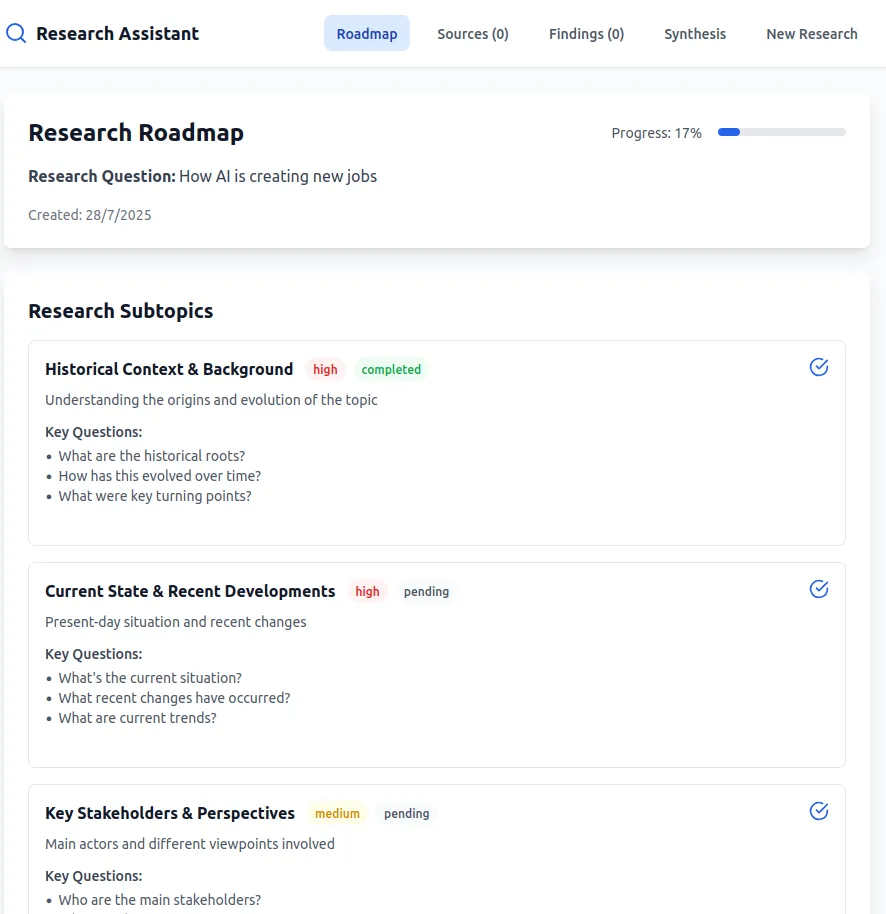
Task: Click 'How AI is creating new jobs' text
Action: pyautogui.click(x=278, y=176)
